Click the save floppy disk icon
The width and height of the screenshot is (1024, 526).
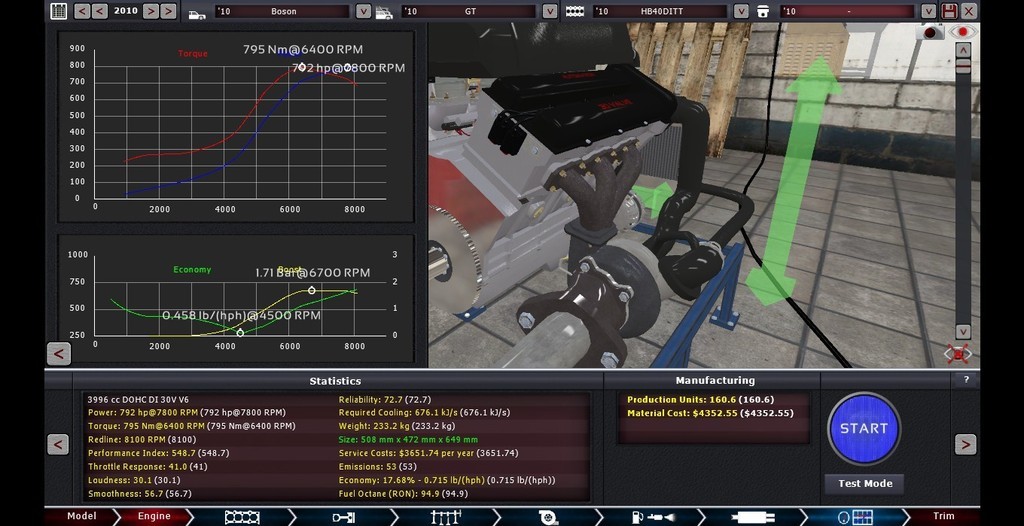point(949,11)
